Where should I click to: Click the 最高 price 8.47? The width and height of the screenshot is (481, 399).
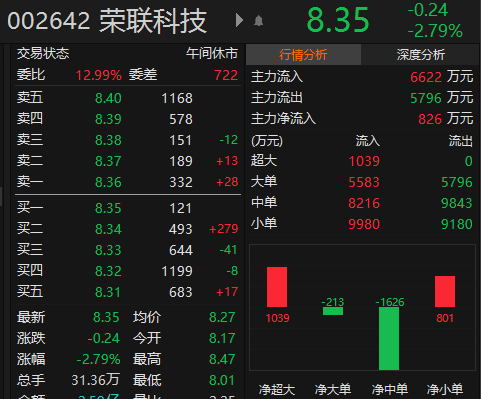coord(222,359)
